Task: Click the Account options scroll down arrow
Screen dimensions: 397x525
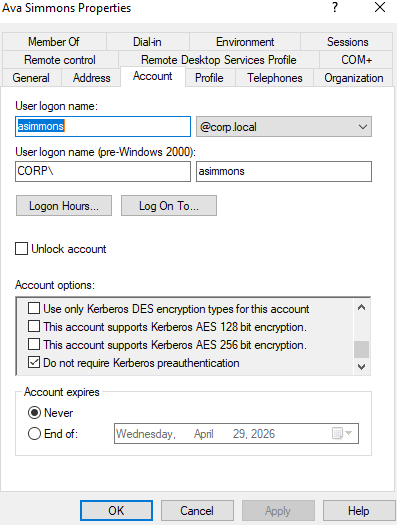Action: click(x=362, y=367)
